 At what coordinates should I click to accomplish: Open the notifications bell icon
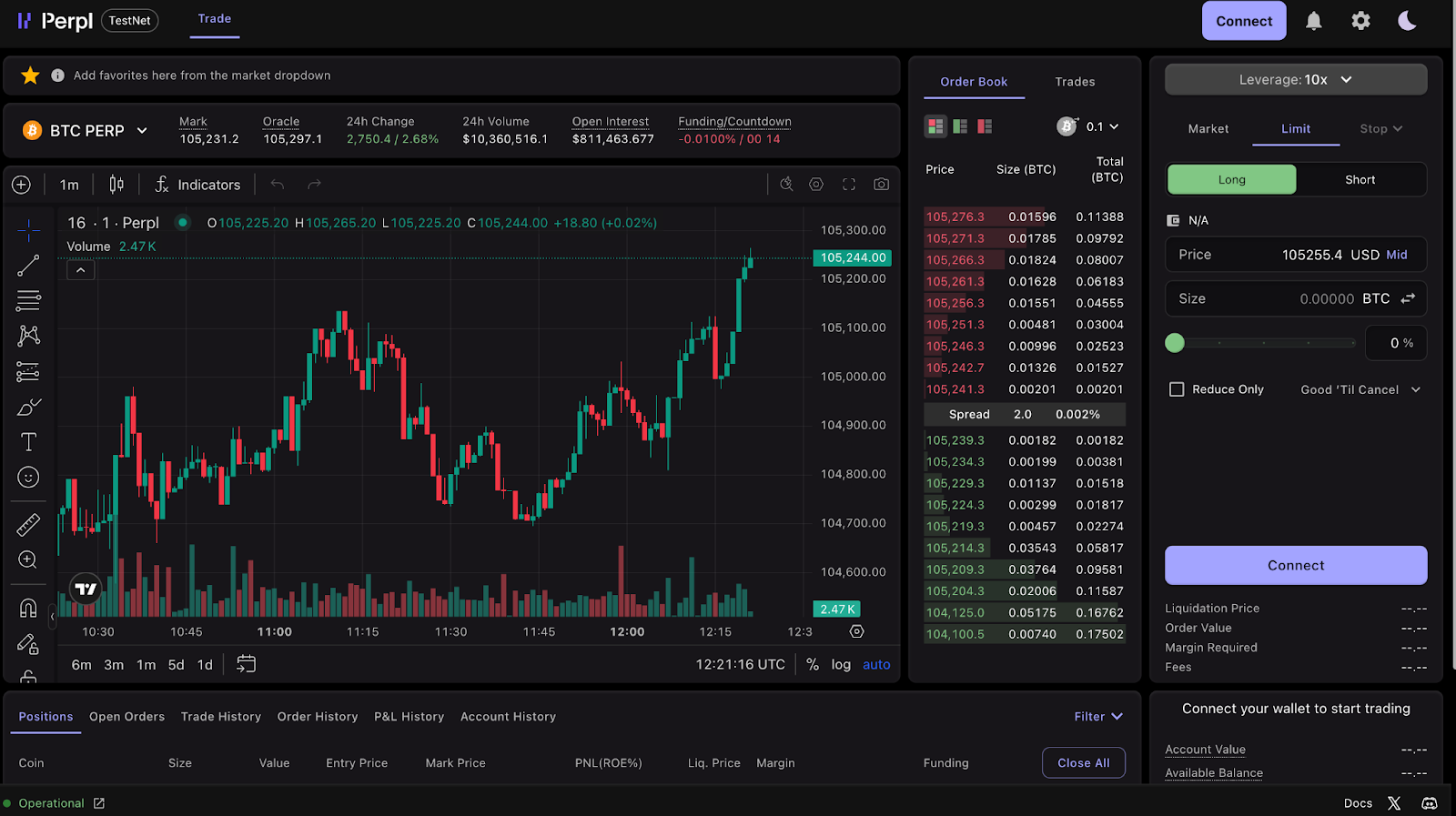pos(1313,21)
